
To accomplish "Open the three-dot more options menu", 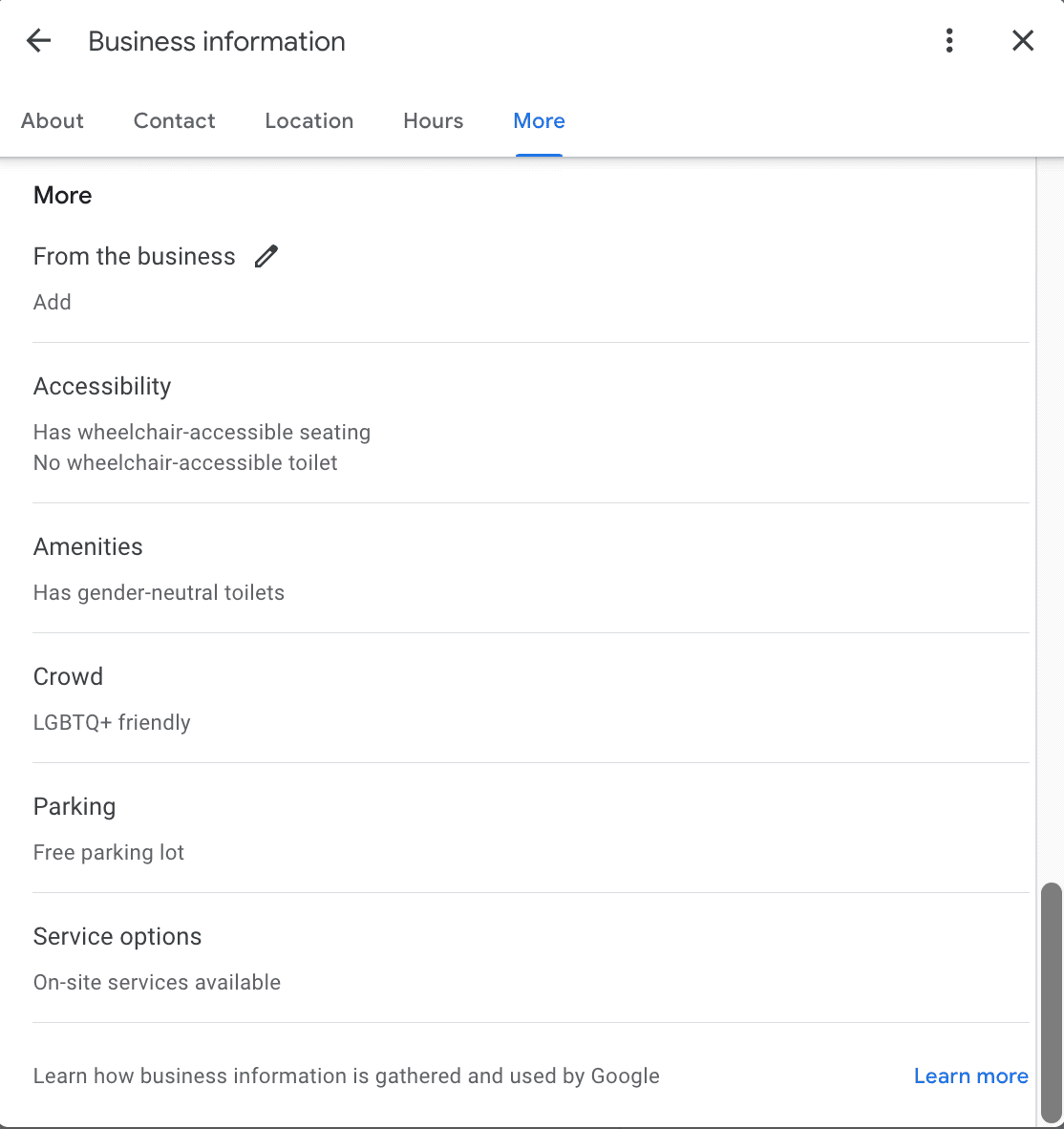I will [948, 40].
